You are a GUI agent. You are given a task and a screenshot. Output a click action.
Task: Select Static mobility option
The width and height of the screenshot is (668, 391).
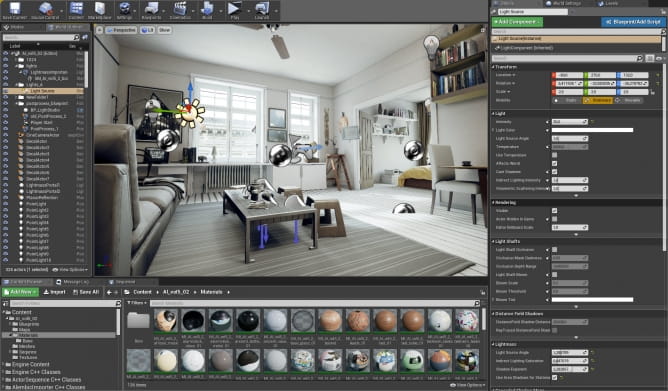[567, 101]
